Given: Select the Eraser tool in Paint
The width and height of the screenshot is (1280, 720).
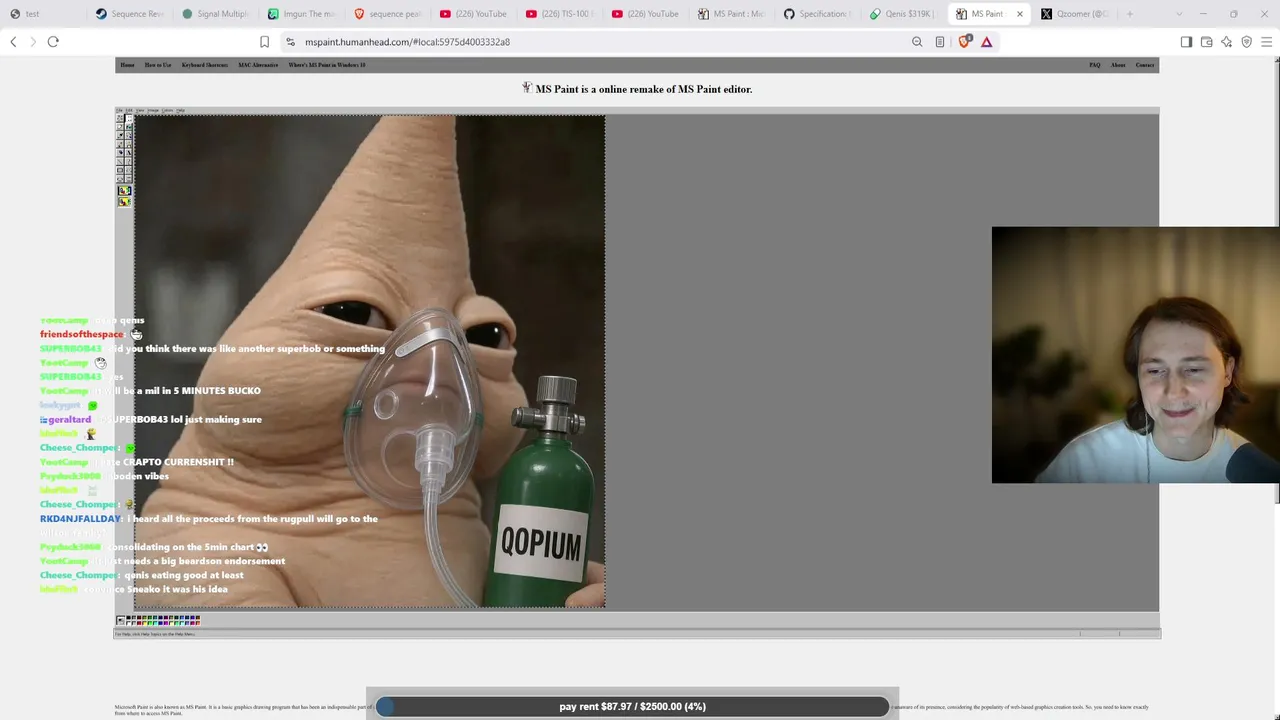Looking at the screenshot, I should (x=120, y=127).
